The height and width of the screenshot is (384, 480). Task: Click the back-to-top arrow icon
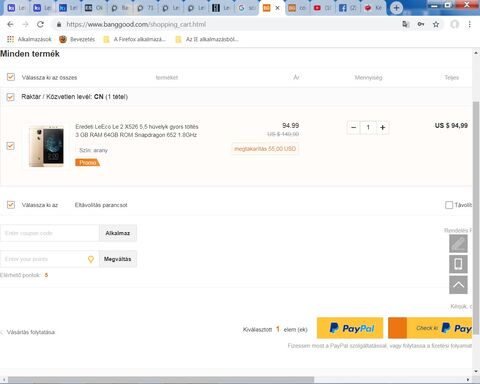coord(458,285)
